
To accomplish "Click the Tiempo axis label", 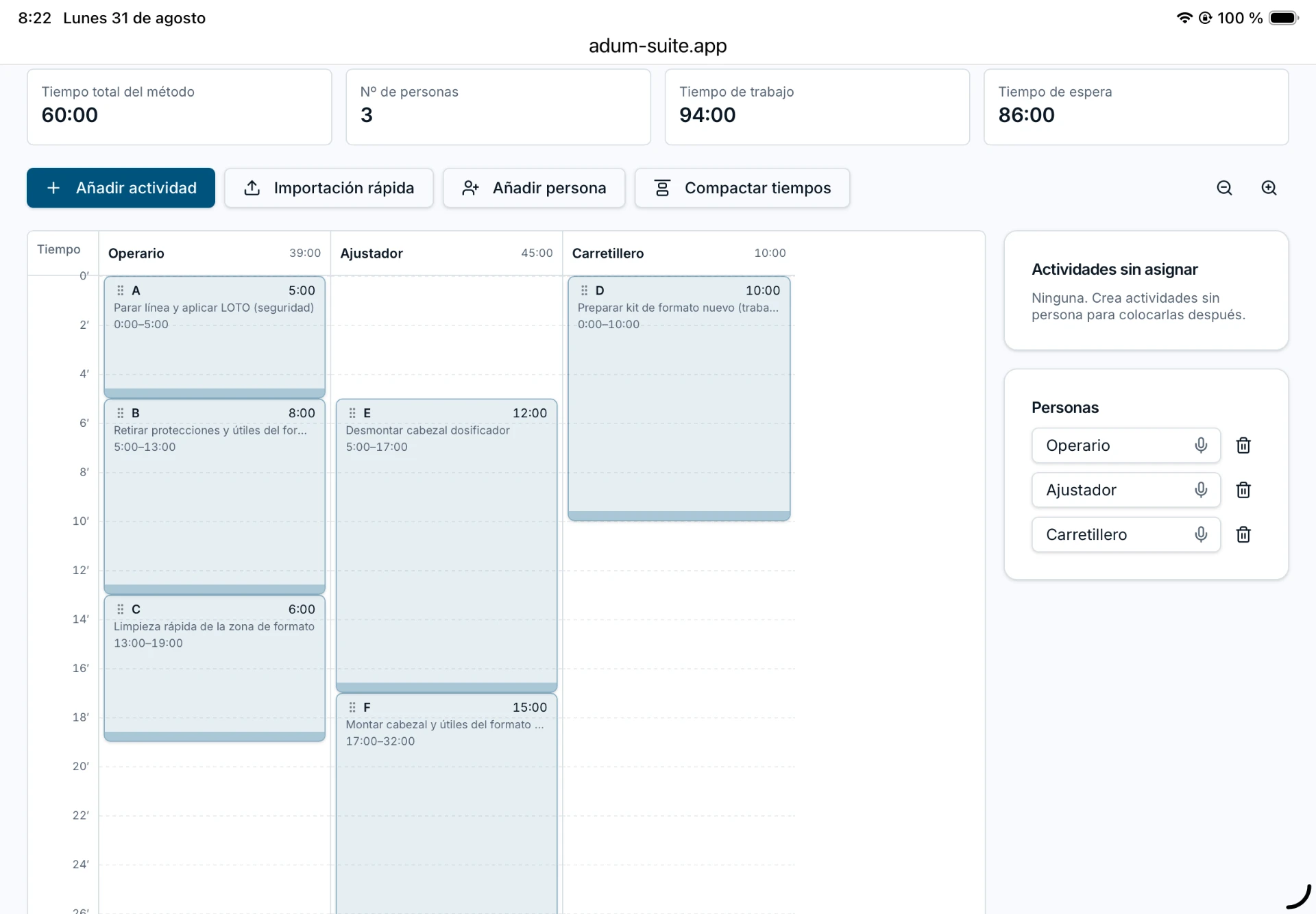I will (x=59, y=249).
